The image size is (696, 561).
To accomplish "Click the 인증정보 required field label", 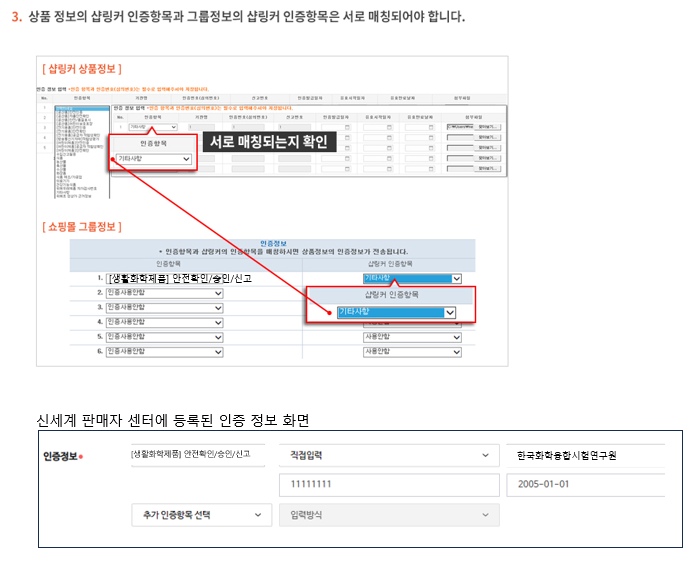I will (x=62, y=456).
